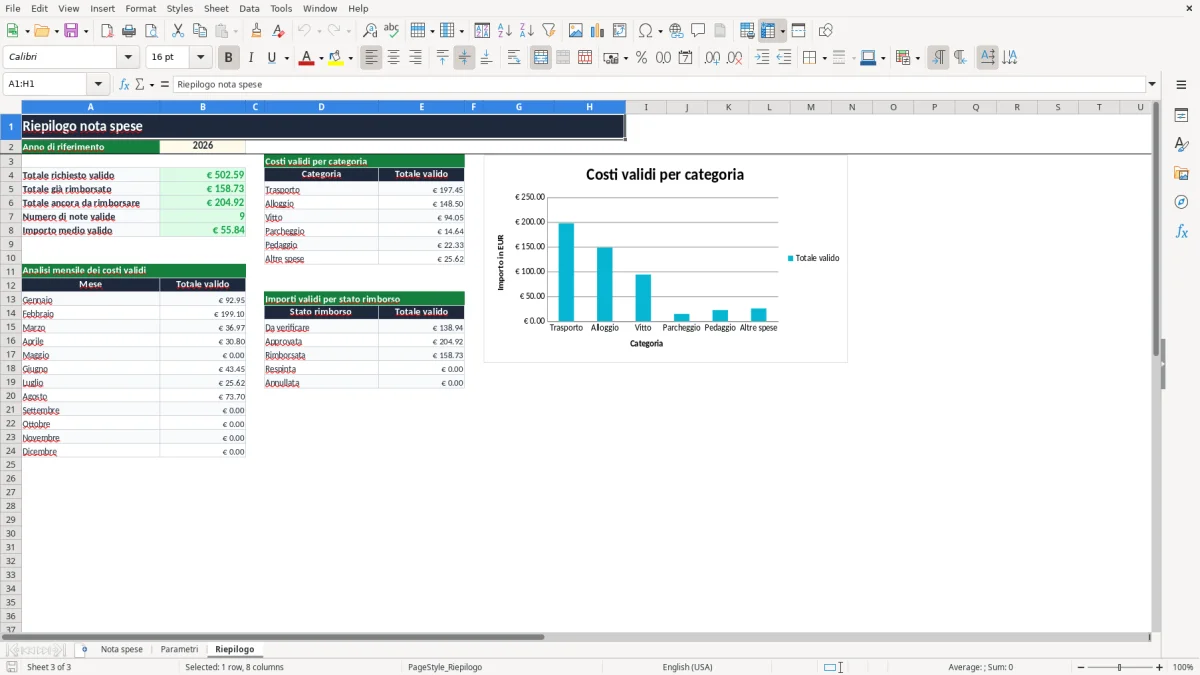The image size is (1200, 675).
Task: Toggle Center Horizontally alignment
Action: (x=393, y=58)
